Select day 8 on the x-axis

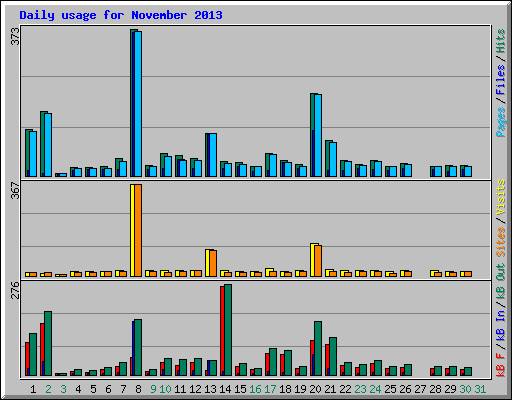[x=138, y=389]
